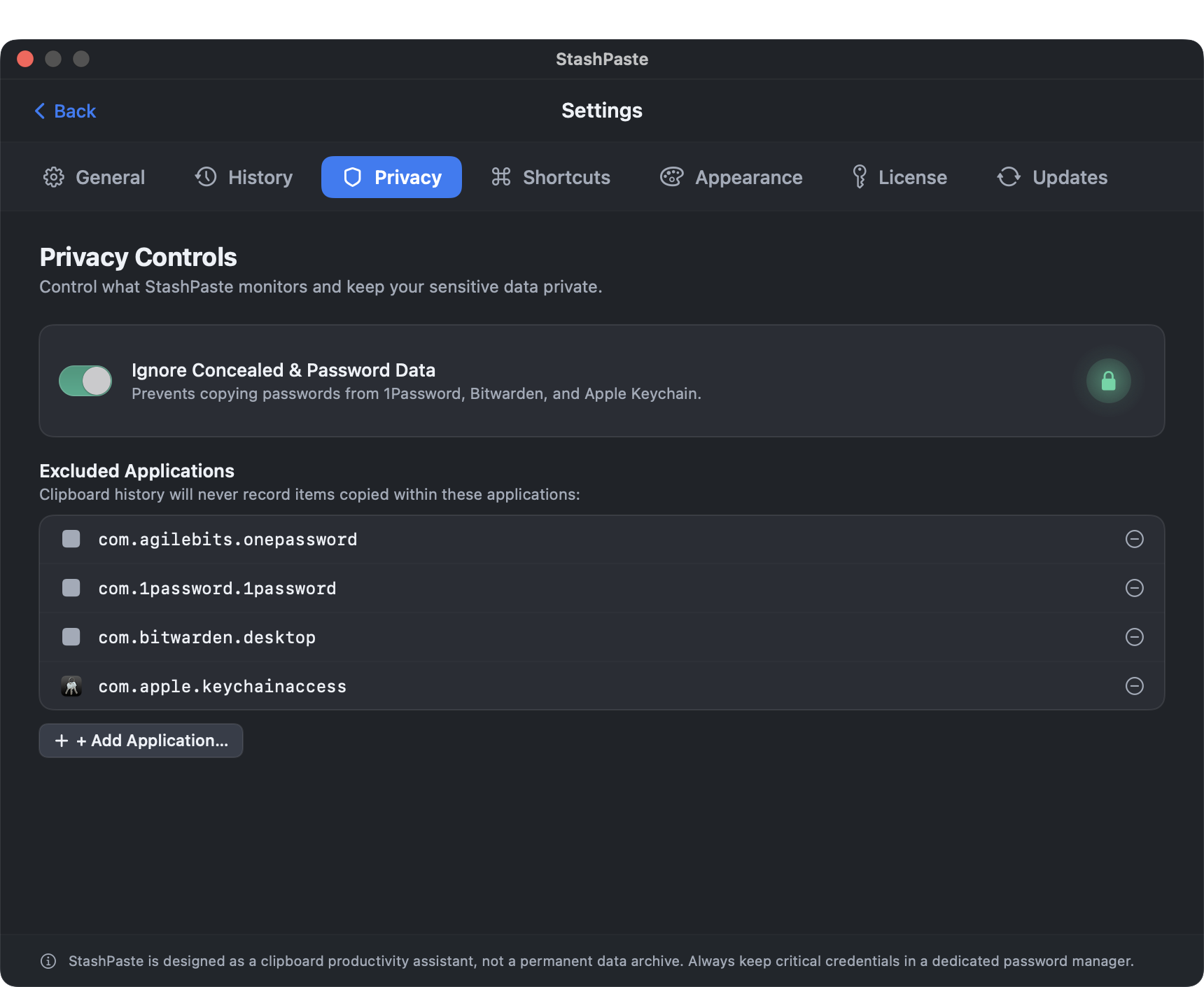
Task: Remove com.agilebits.onepassword from excluded list
Action: [1134, 539]
